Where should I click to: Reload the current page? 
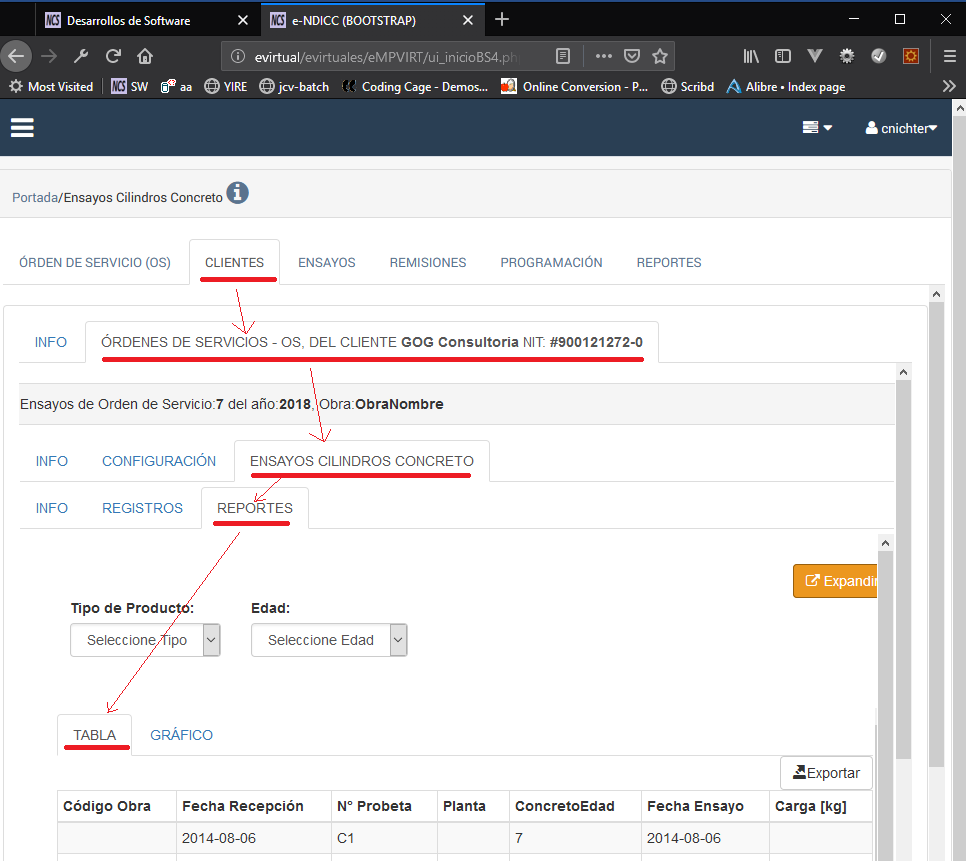coord(113,56)
